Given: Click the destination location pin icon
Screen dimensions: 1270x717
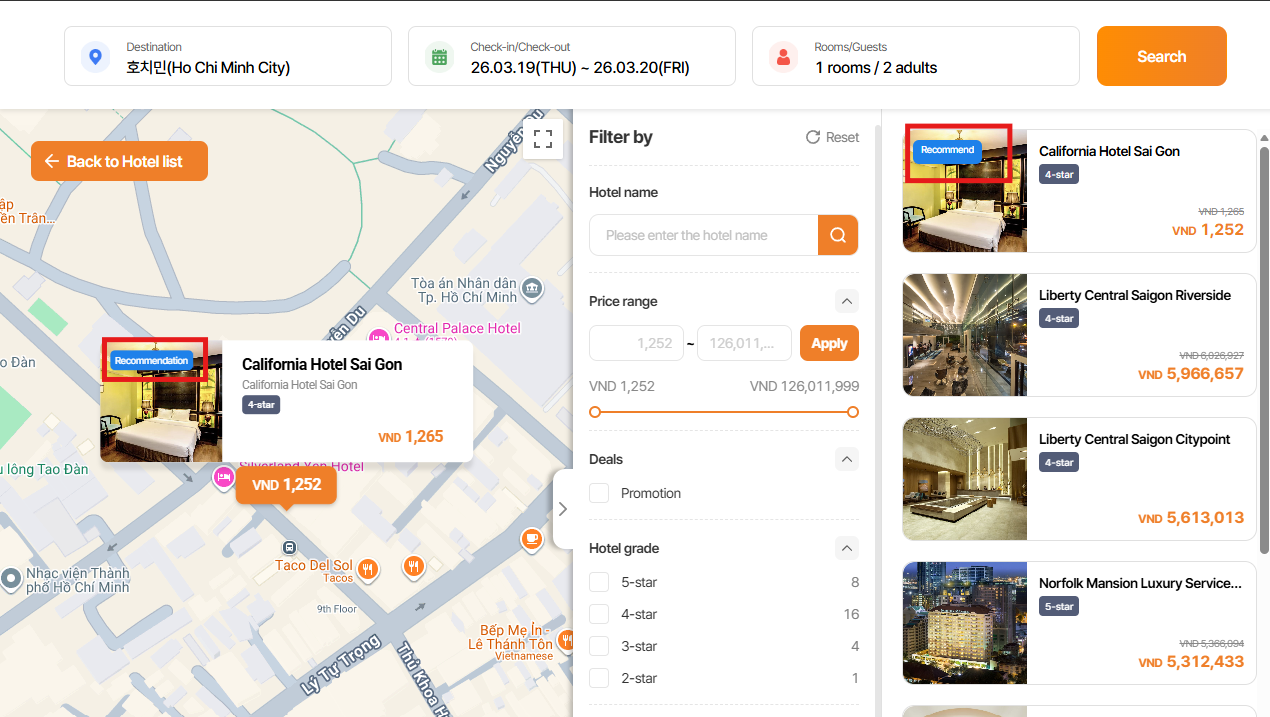Looking at the screenshot, I should click(95, 57).
